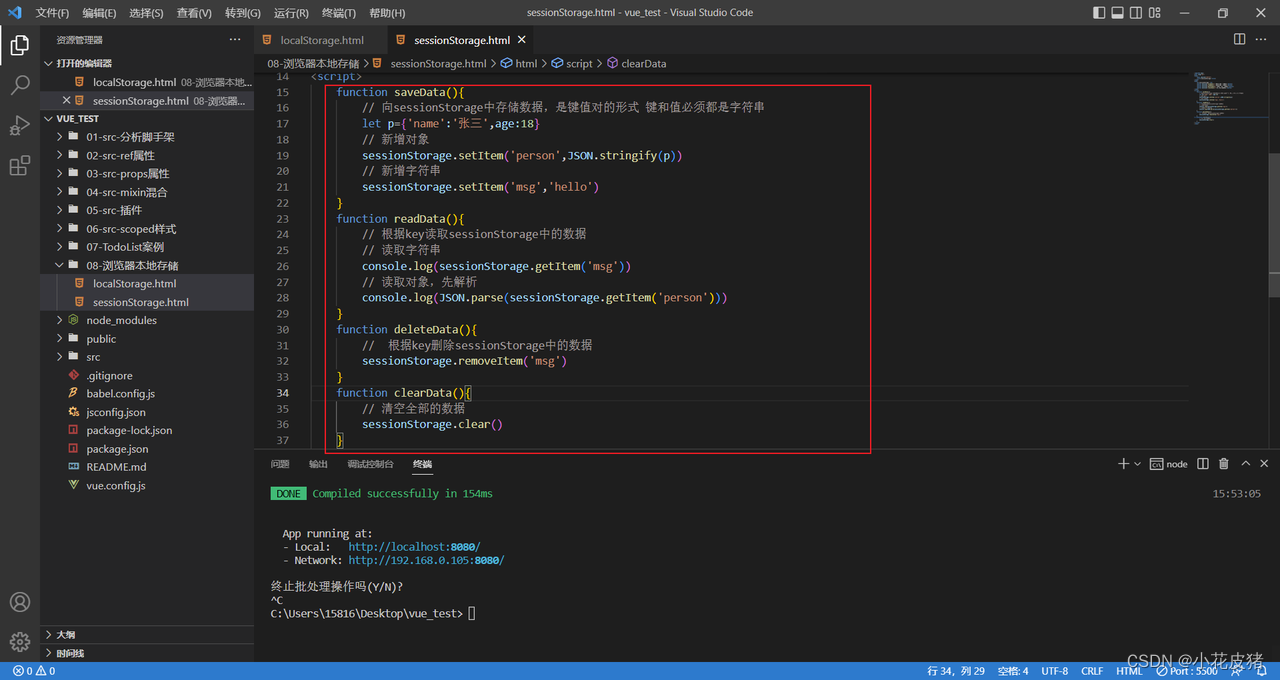Open the 终端(T) menu

[x=339, y=13]
